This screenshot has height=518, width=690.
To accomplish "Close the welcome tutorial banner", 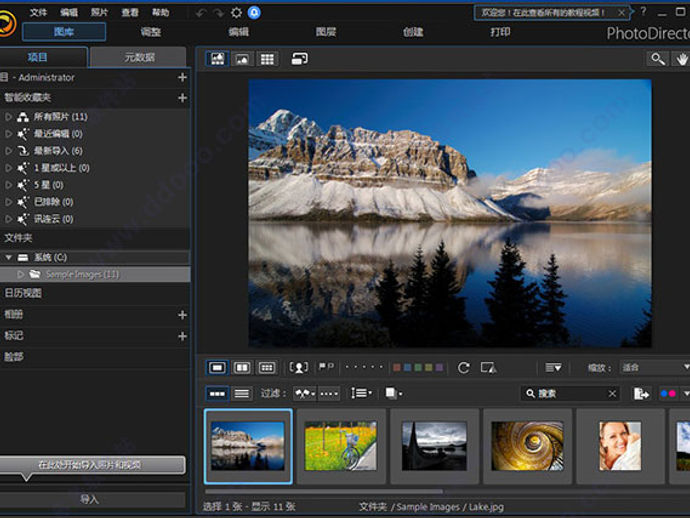I will 621,12.
